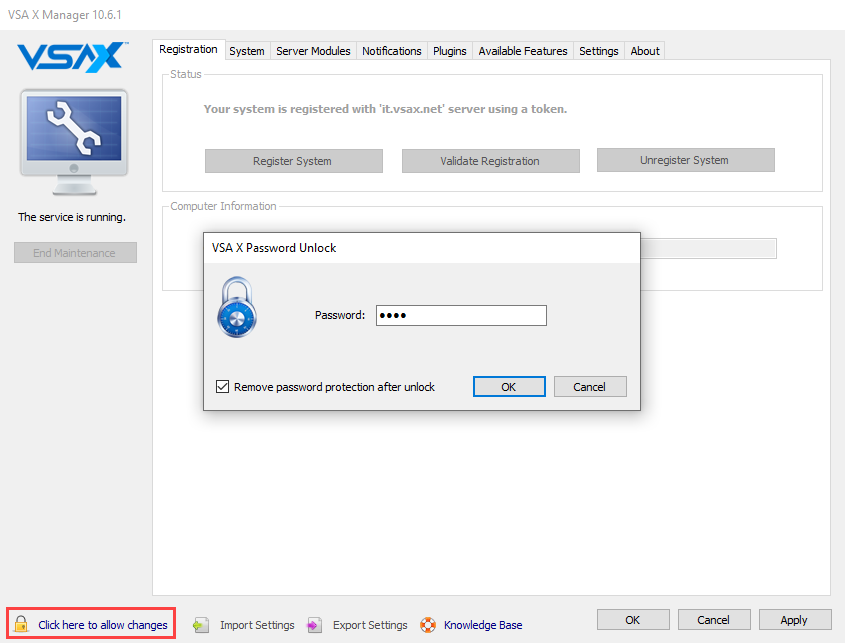Click the 'Status' group label
Viewport: 845px width, 643px height.
click(186, 74)
